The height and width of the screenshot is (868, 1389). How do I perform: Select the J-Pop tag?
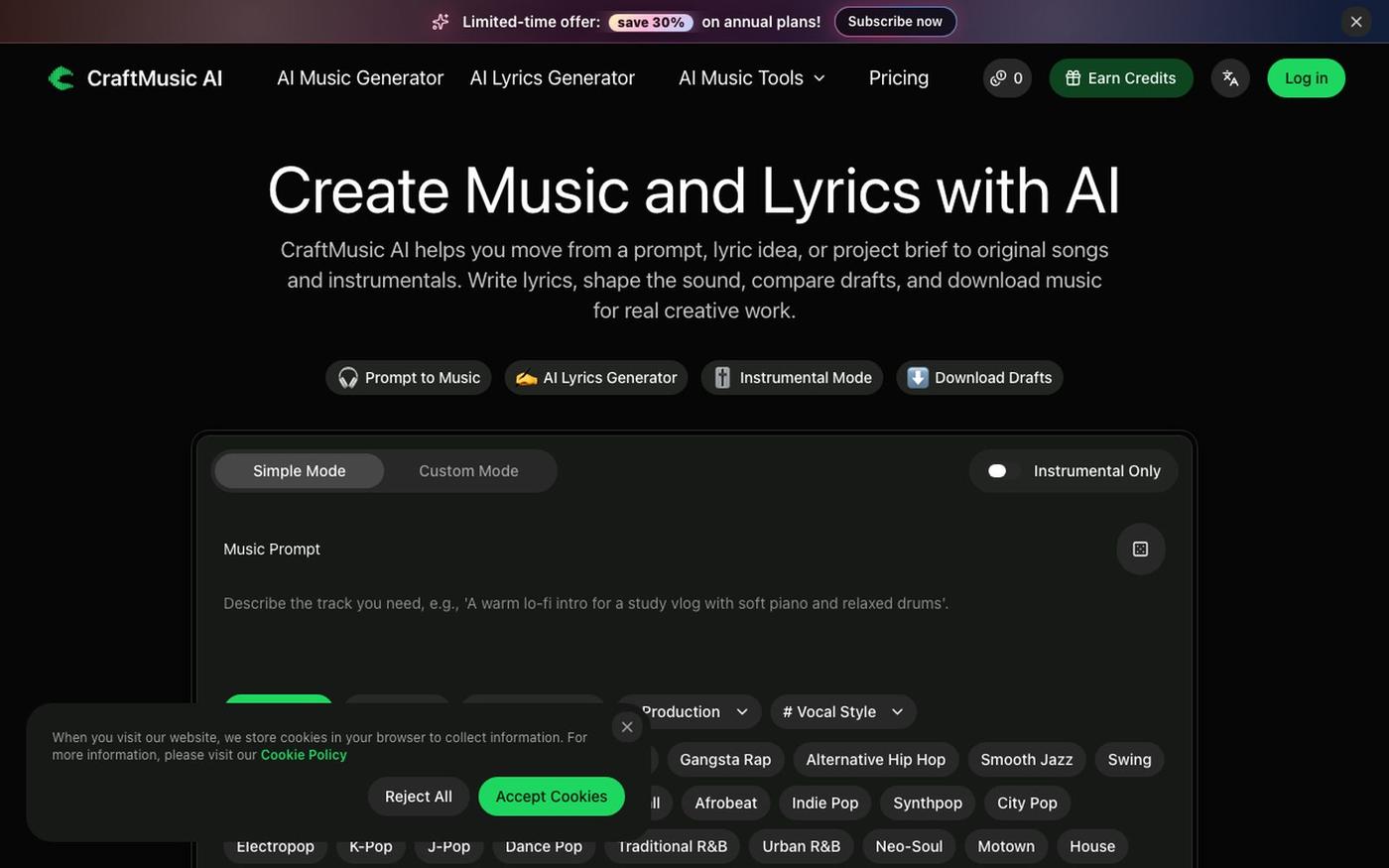point(448,846)
